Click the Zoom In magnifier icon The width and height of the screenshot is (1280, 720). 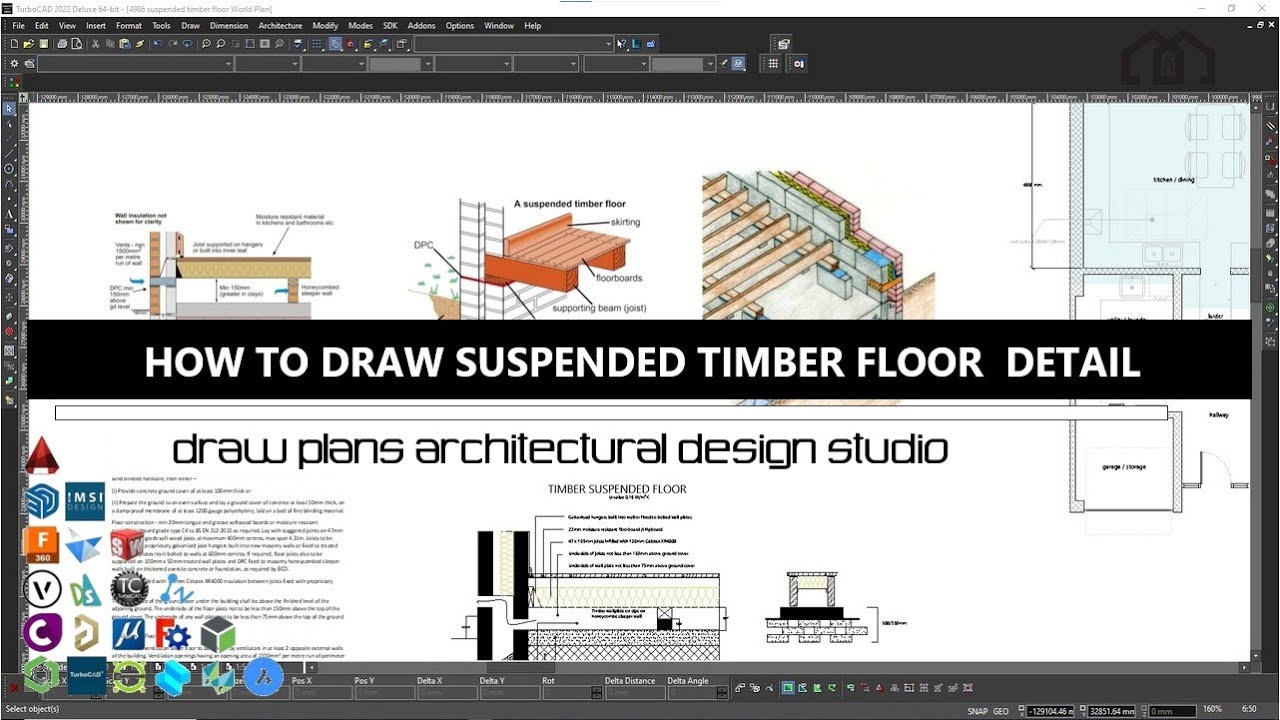pos(206,44)
